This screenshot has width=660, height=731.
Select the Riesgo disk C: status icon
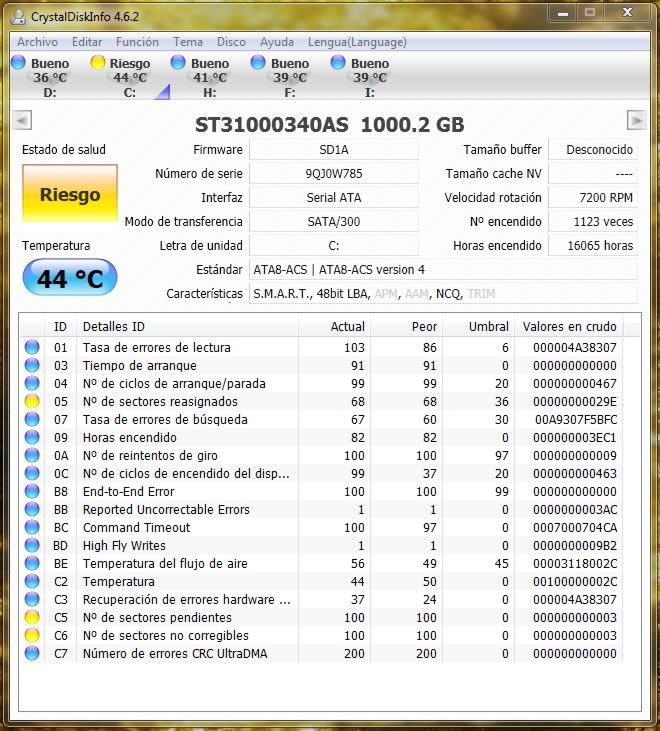98,62
